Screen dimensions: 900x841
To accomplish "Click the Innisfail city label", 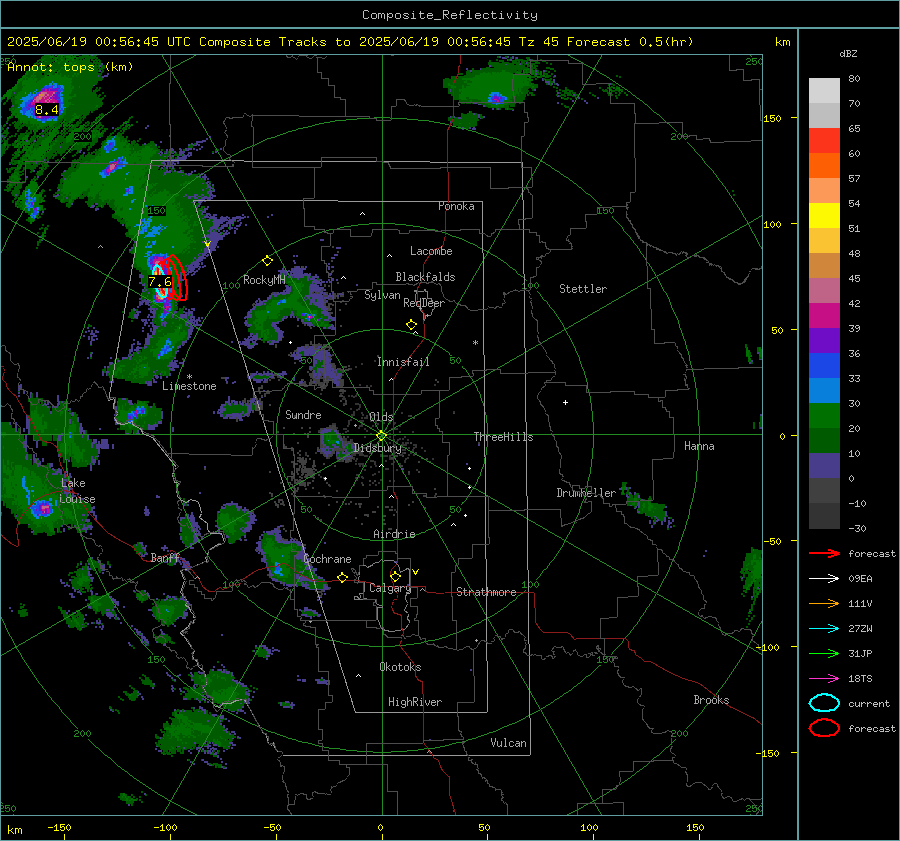I will (403, 362).
